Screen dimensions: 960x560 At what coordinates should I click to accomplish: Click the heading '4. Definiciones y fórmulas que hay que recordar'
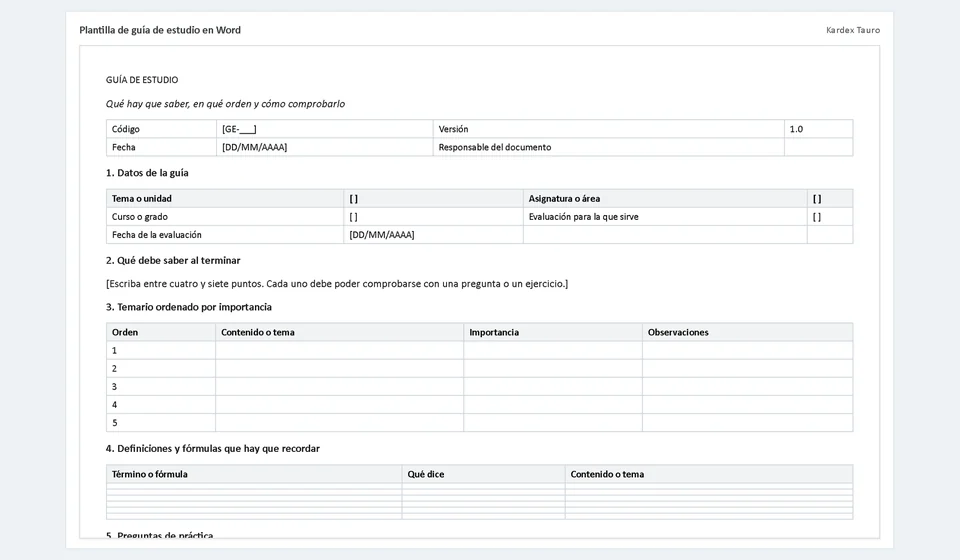pos(212,449)
